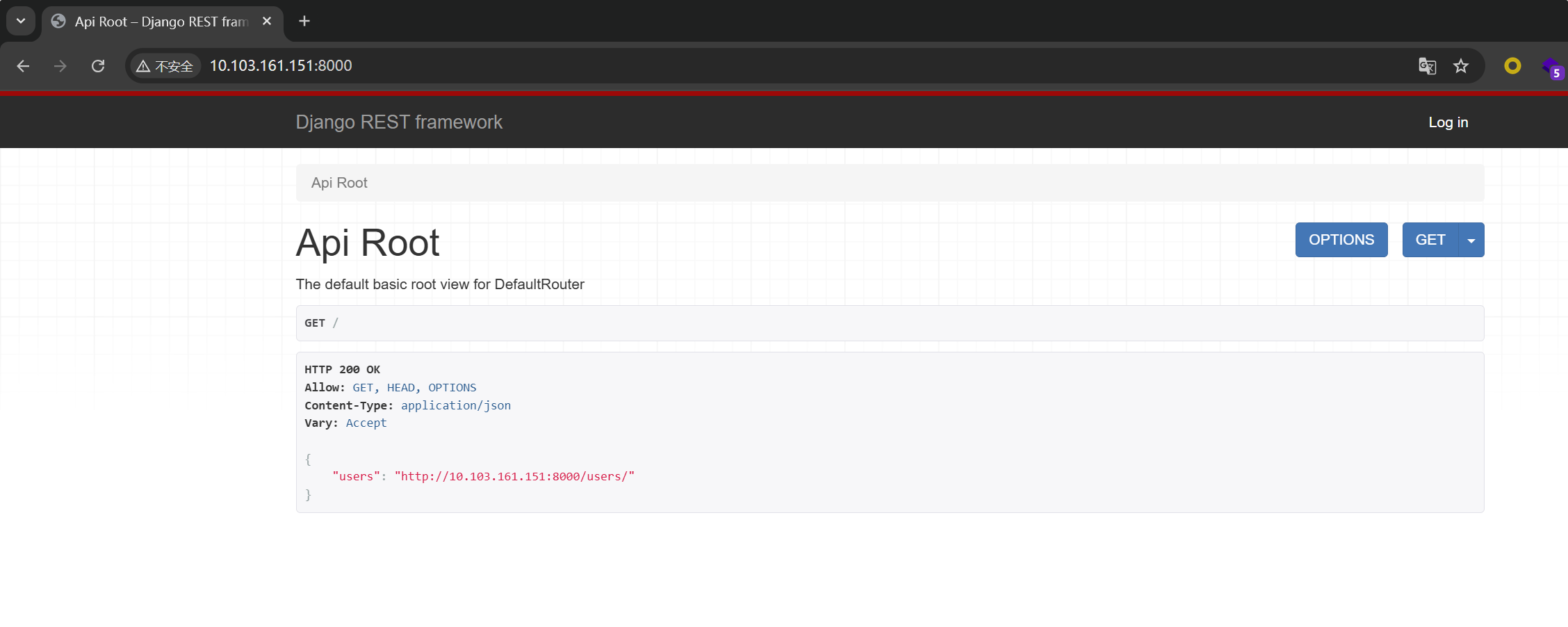Click the 'Accept' vary header value
Viewport: 1568px width, 627px height.
366,423
